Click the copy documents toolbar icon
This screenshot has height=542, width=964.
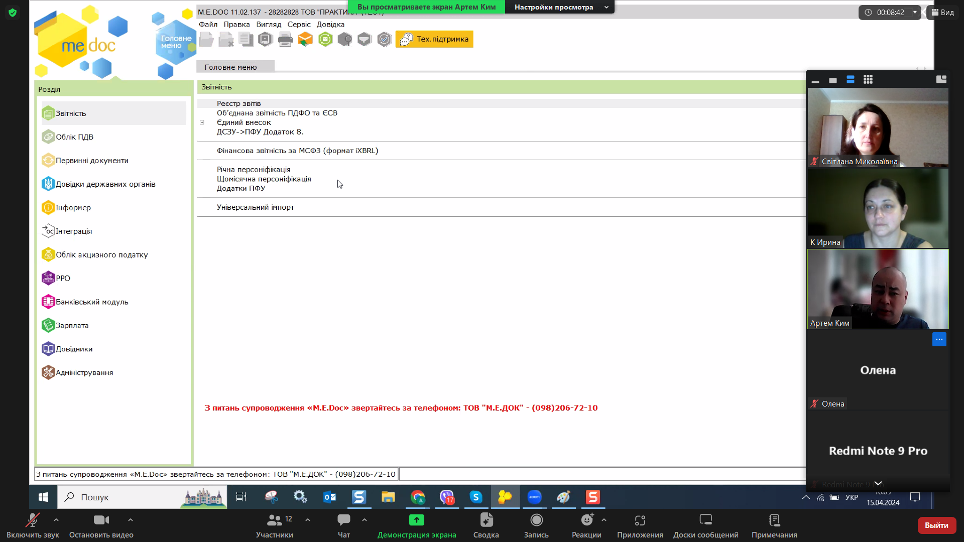(x=246, y=39)
